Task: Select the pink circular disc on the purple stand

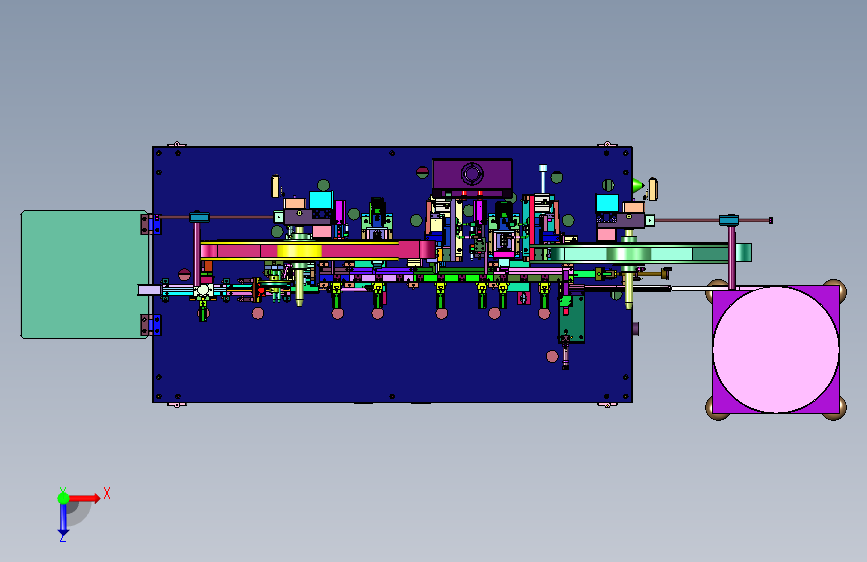Action: click(x=776, y=350)
